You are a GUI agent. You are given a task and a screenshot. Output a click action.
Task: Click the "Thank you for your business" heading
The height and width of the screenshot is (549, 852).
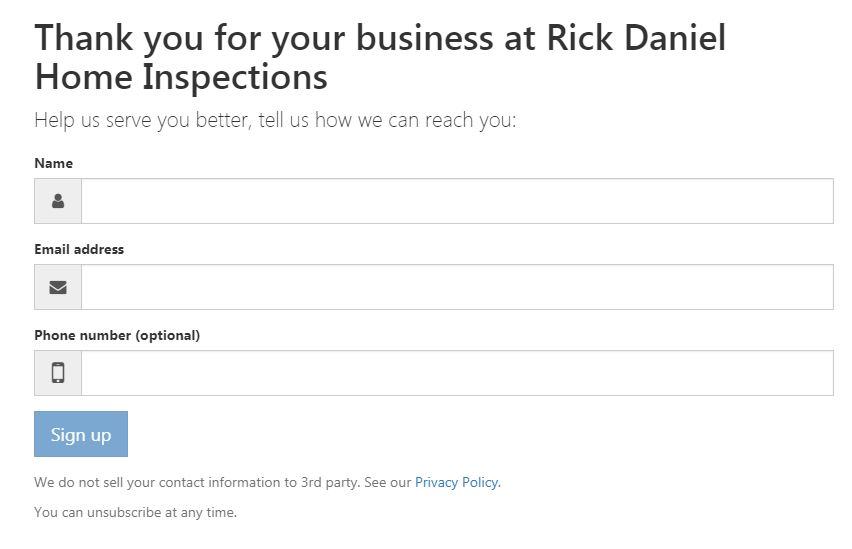[265, 38]
